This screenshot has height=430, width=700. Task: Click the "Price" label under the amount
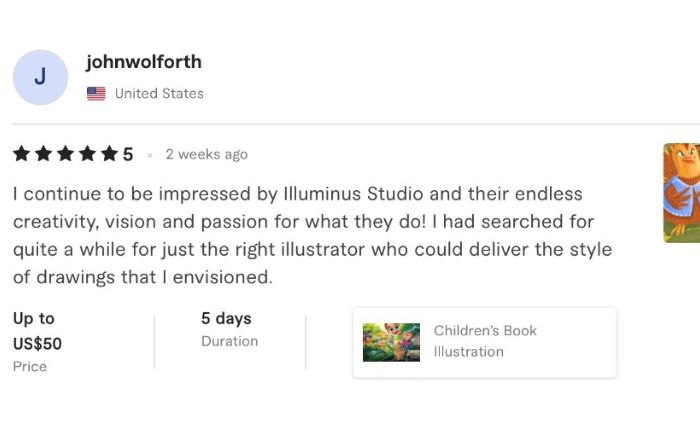tap(30, 367)
